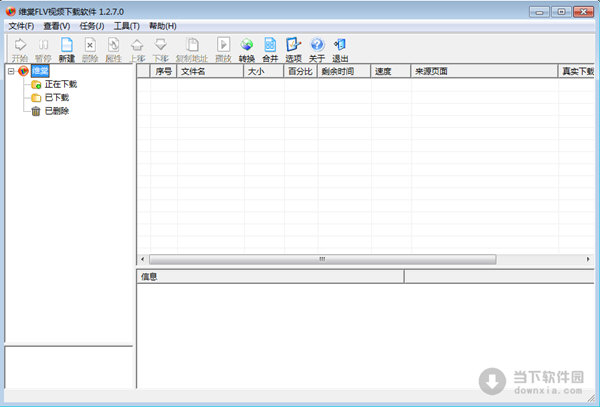
Task: Click the 信息 column header in log panel
Action: [x=270, y=277]
